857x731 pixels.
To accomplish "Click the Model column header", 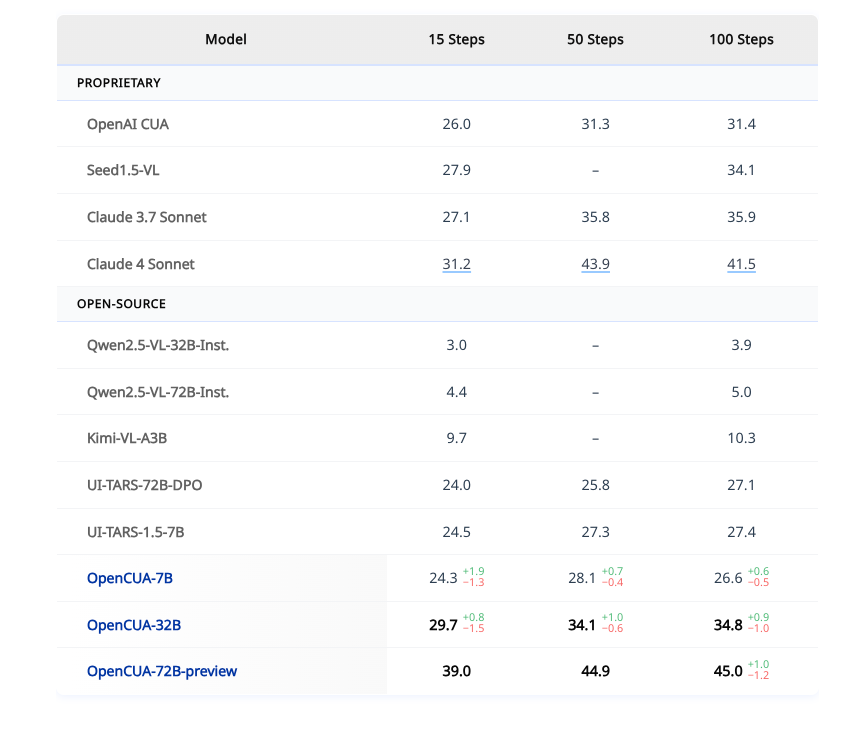I will point(226,40).
